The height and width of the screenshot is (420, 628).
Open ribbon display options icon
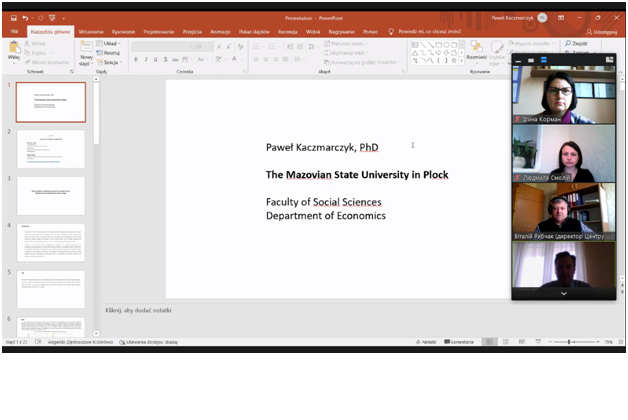coord(561,18)
